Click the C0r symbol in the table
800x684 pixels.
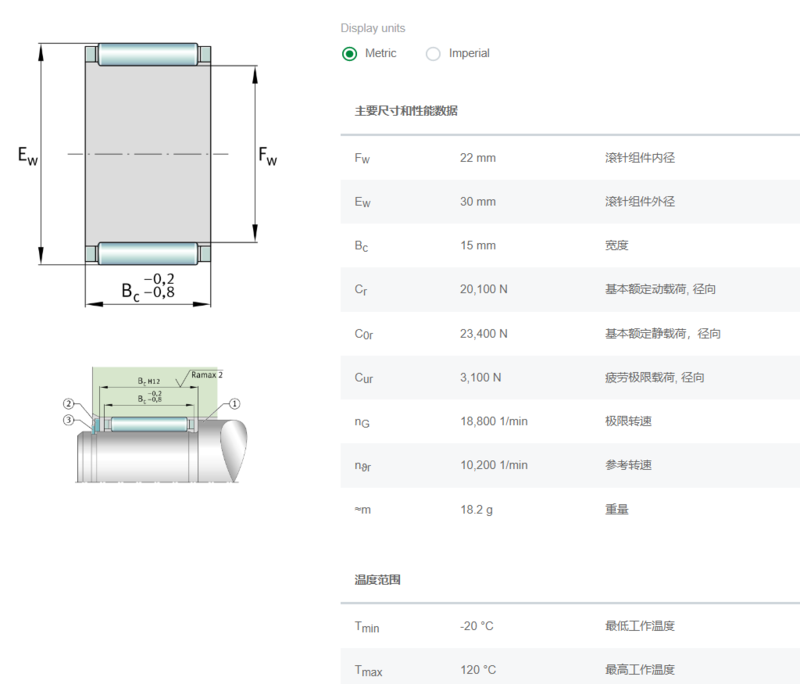364,335
